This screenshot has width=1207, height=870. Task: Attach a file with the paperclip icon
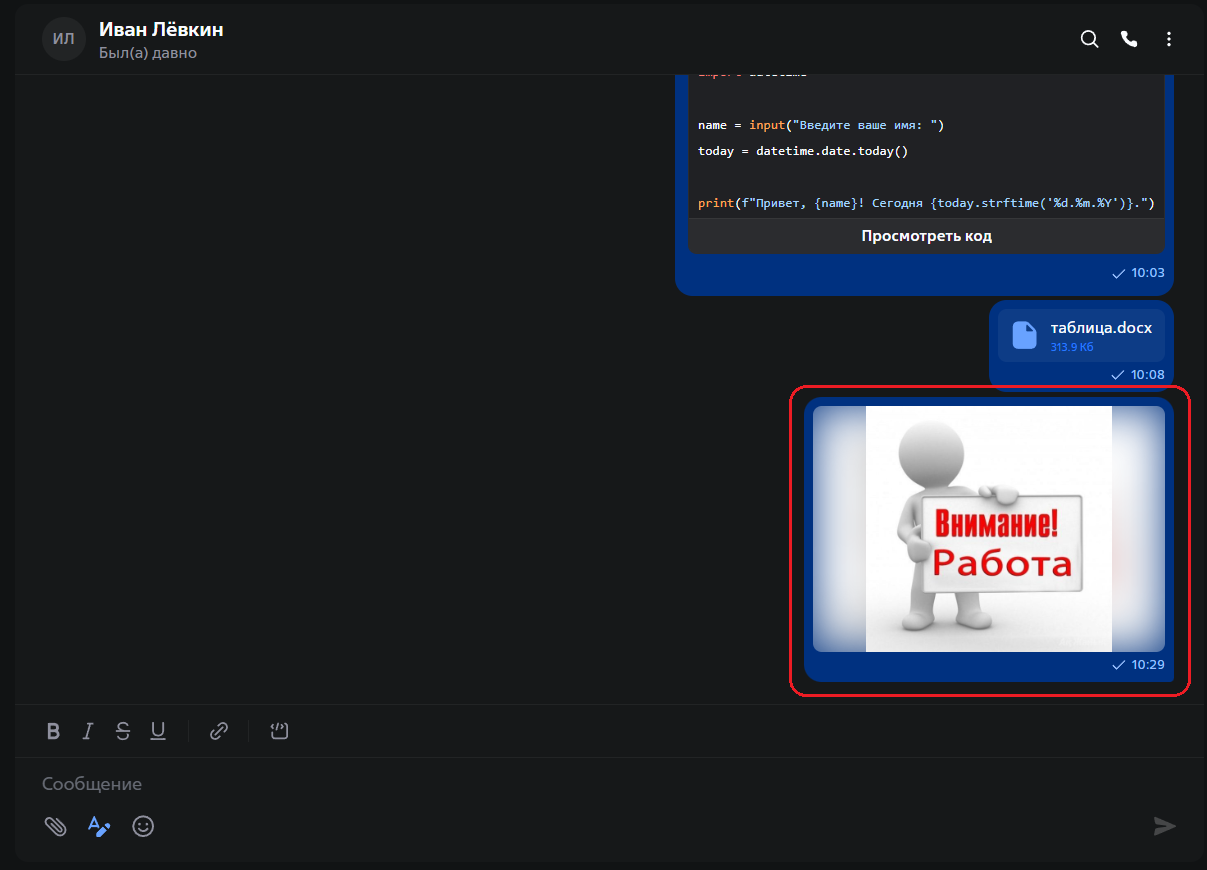click(55, 826)
